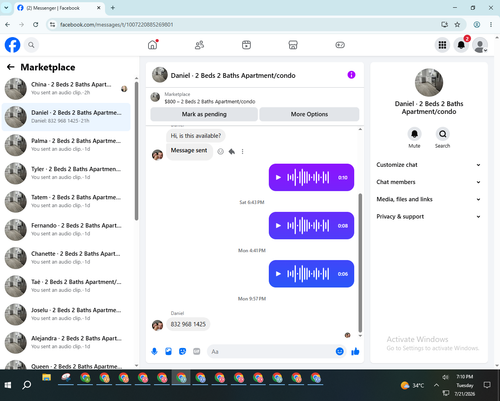Viewport: 500px width, 401px height.
Task: Open a new browser tab
Action: click(113, 8)
